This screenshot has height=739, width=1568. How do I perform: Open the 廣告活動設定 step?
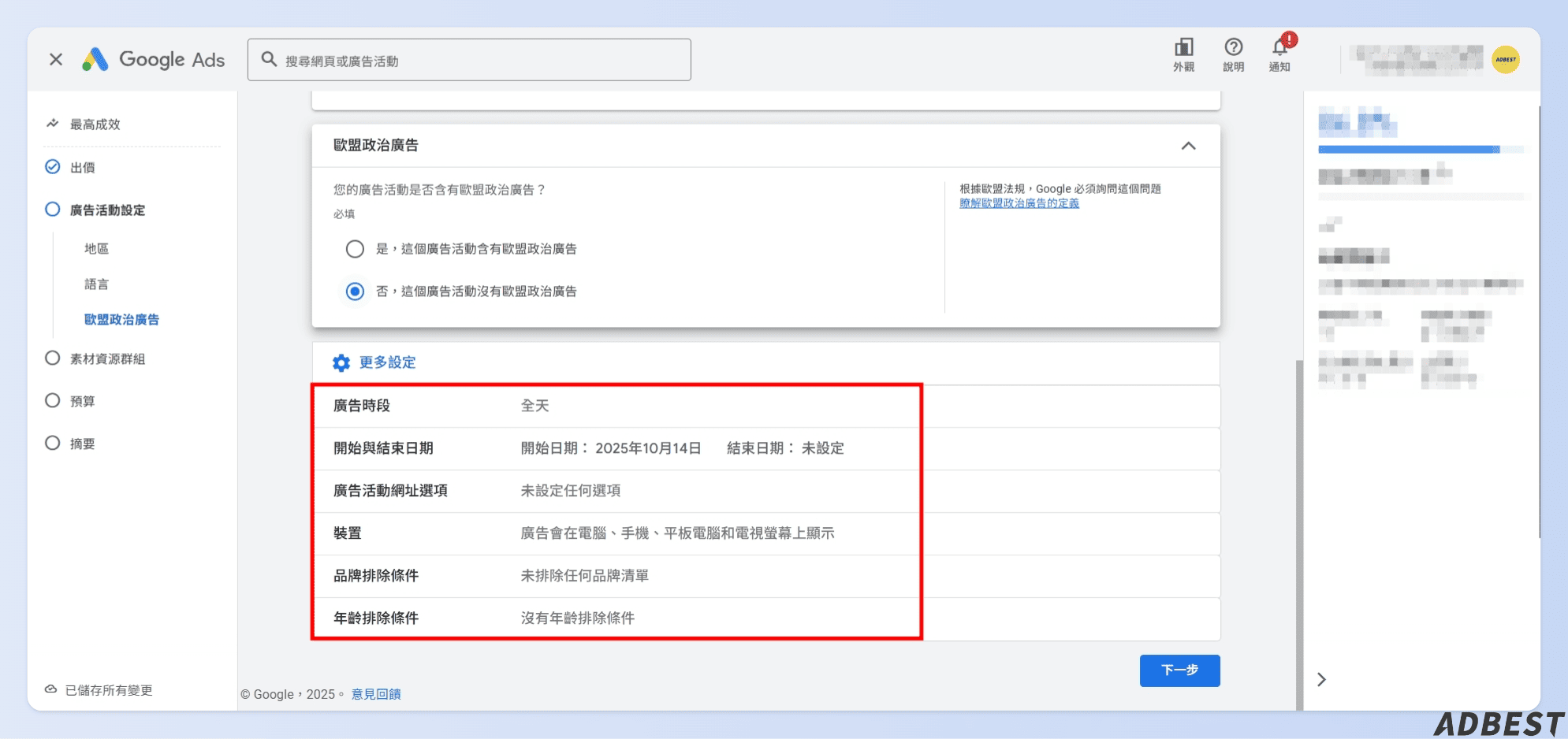click(x=107, y=210)
